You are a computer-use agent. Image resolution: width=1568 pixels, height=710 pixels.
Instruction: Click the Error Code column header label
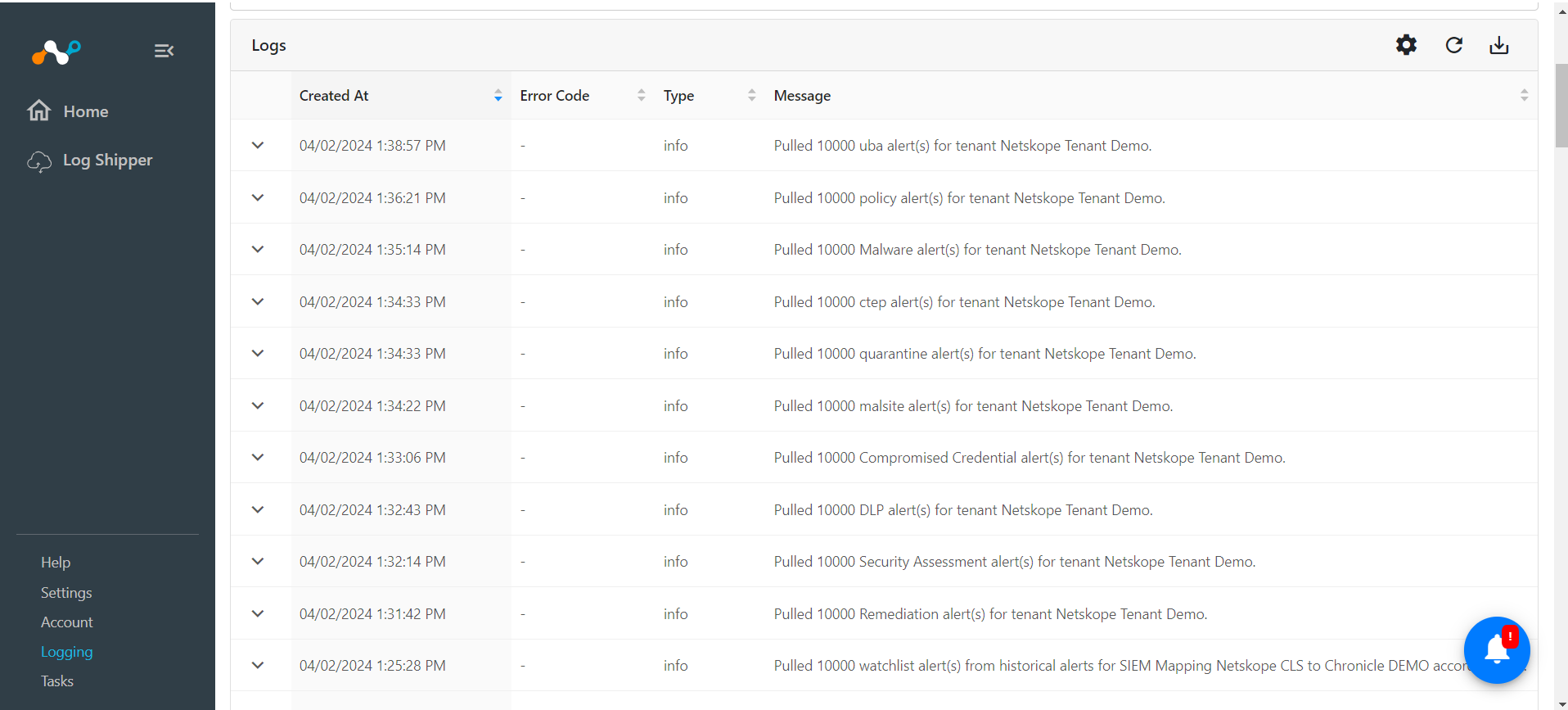[555, 96]
